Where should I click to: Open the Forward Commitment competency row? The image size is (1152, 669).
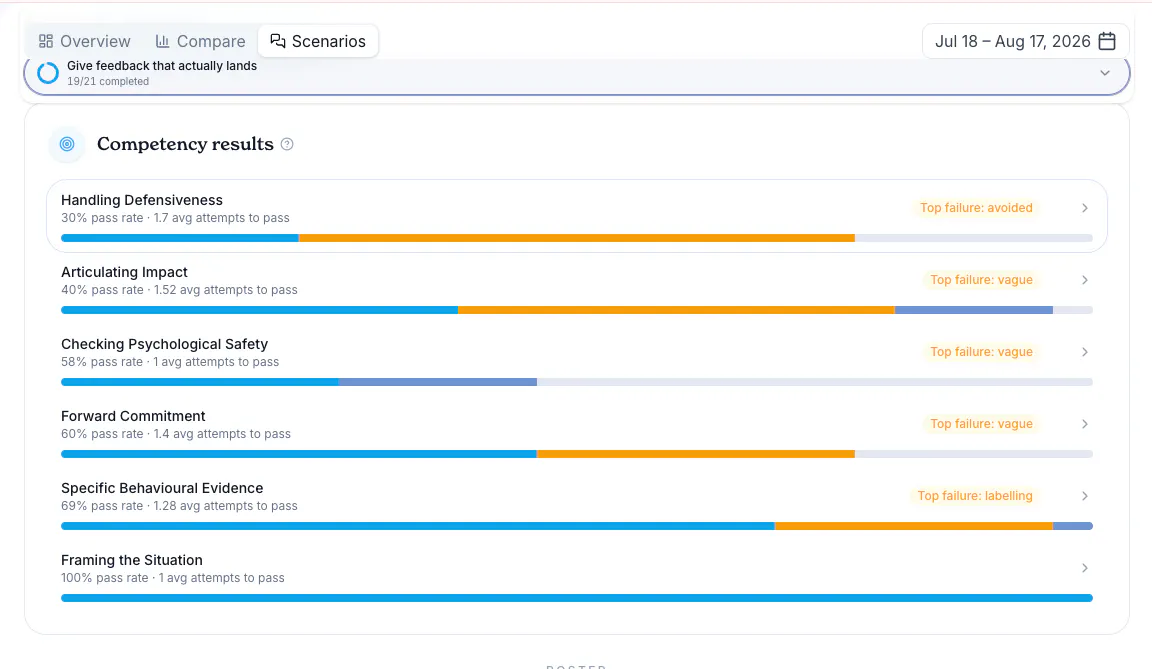577,432
